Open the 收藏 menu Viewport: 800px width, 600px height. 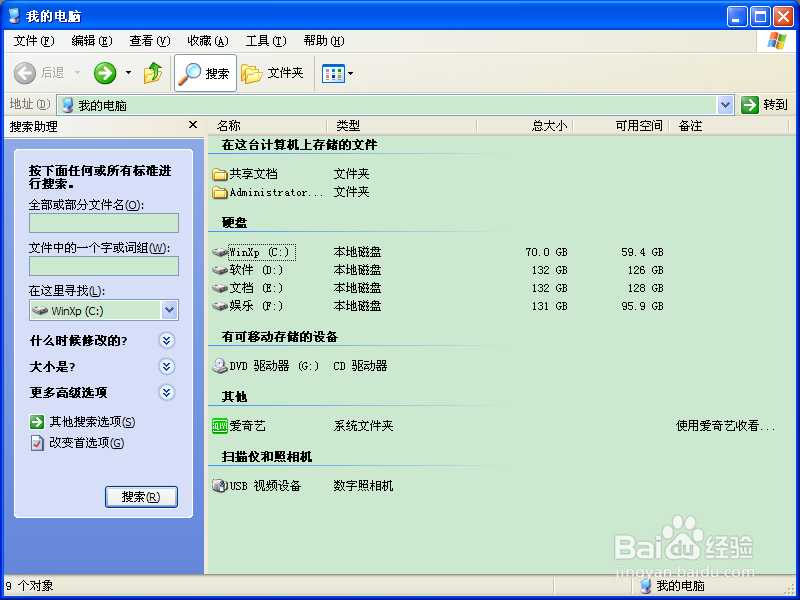pyautogui.click(x=207, y=41)
